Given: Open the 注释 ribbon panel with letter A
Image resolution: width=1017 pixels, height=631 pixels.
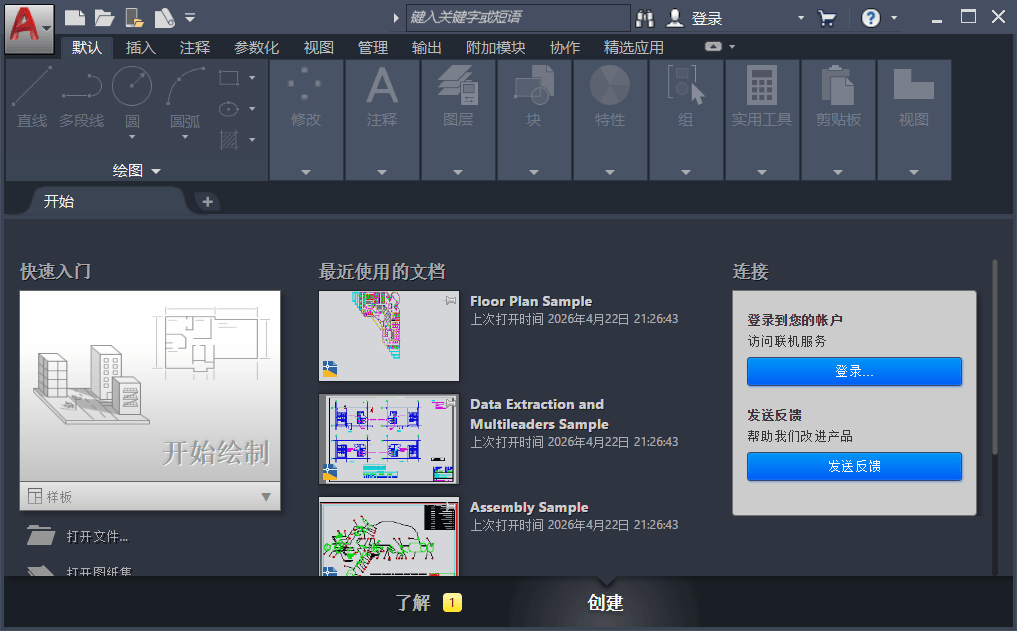Looking at the screenshot, I should point(382,120).
